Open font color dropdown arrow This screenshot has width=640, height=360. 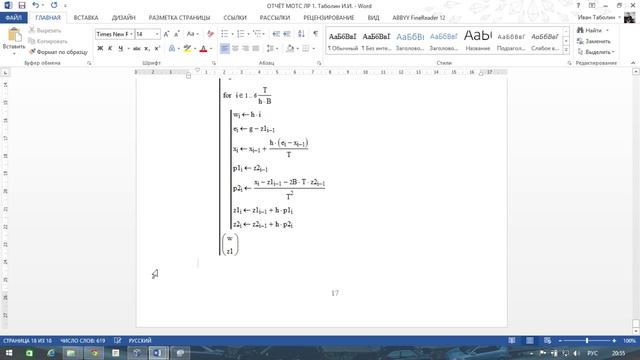point(211,49)
